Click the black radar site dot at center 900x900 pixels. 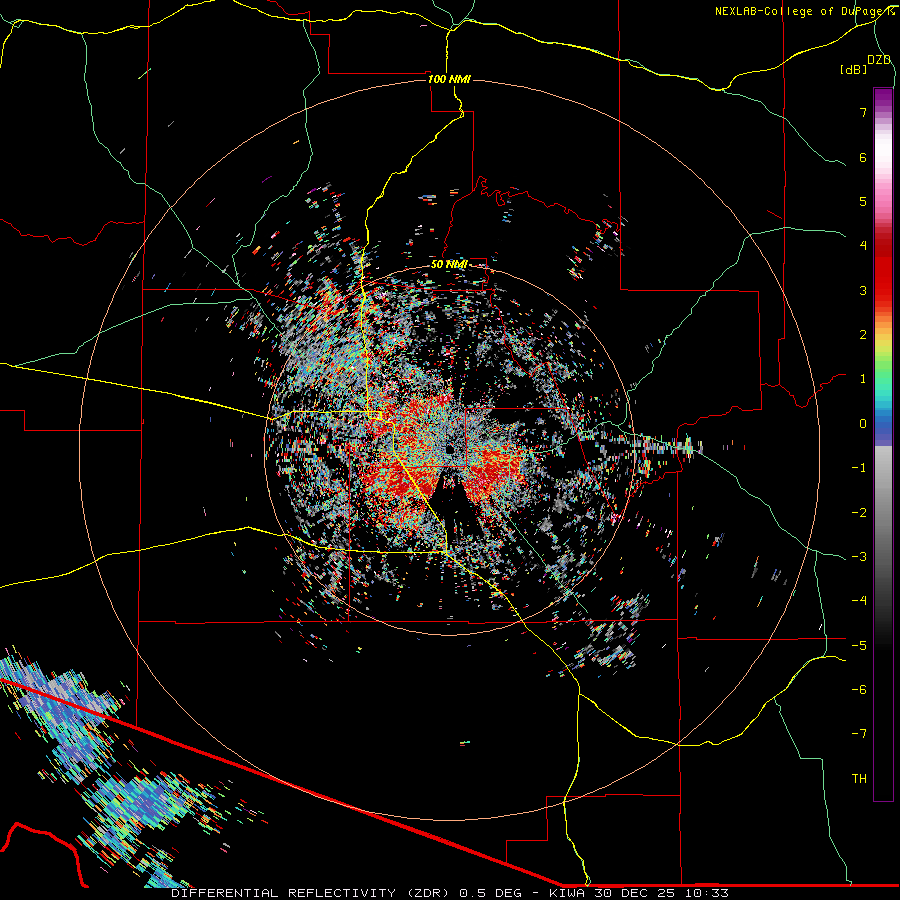450,448
